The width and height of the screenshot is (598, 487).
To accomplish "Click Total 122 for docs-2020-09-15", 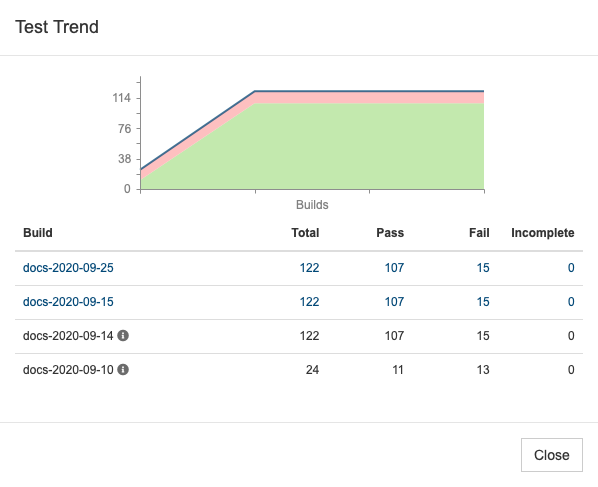I will coord(309,302).
